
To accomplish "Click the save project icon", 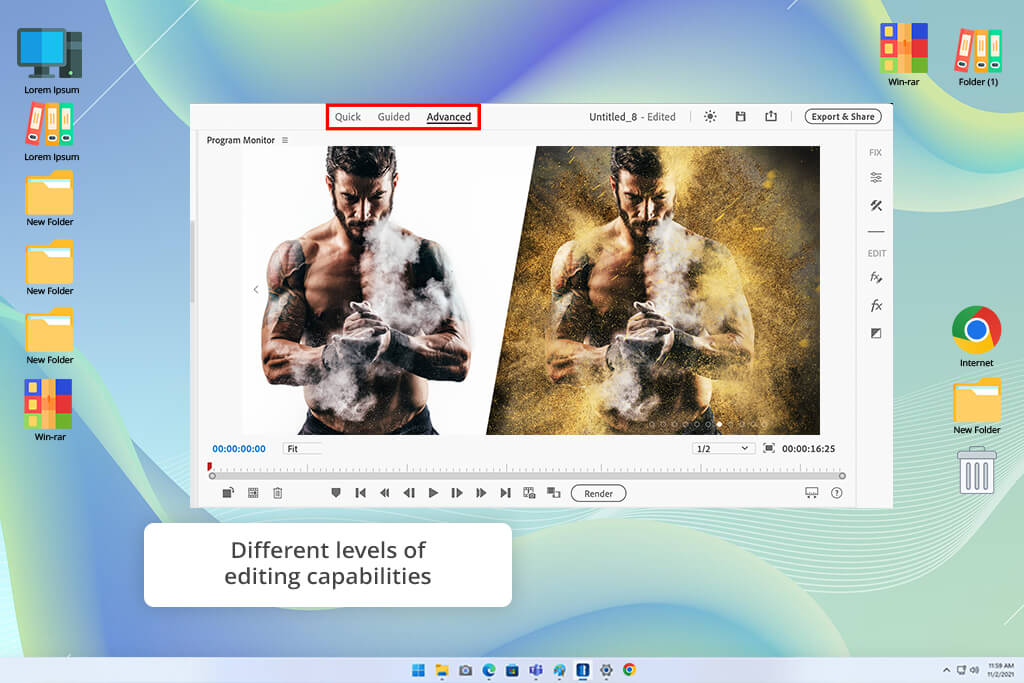I will click(740, 117).
